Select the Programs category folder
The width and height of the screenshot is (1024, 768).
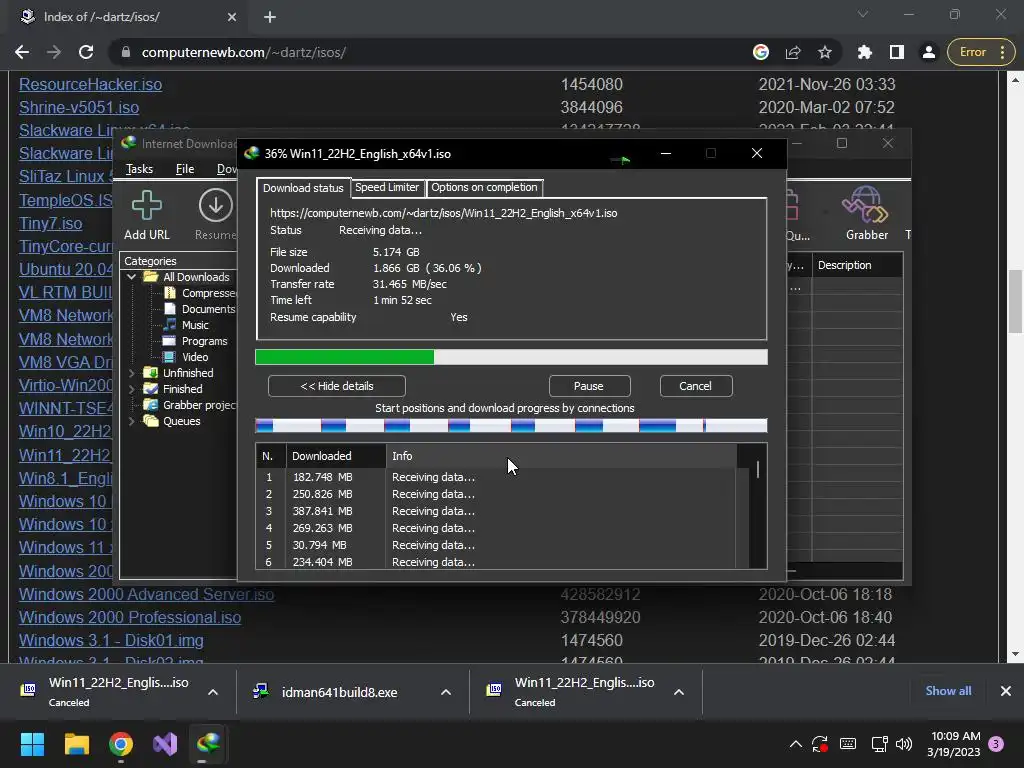tap(204, 341)
